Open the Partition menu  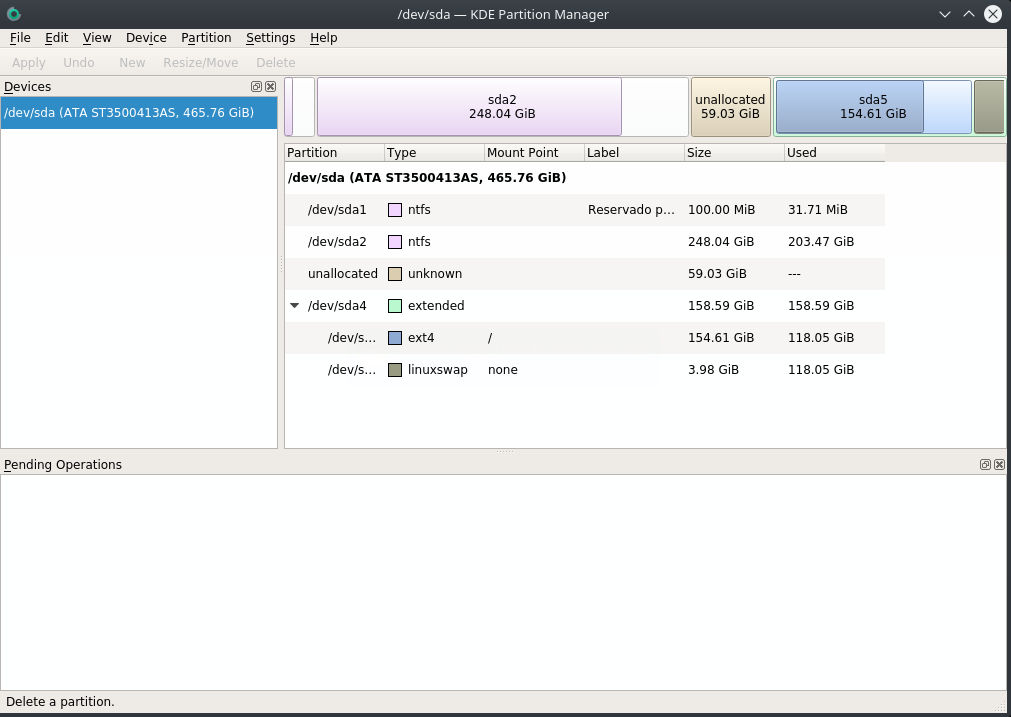coord(206,38)
